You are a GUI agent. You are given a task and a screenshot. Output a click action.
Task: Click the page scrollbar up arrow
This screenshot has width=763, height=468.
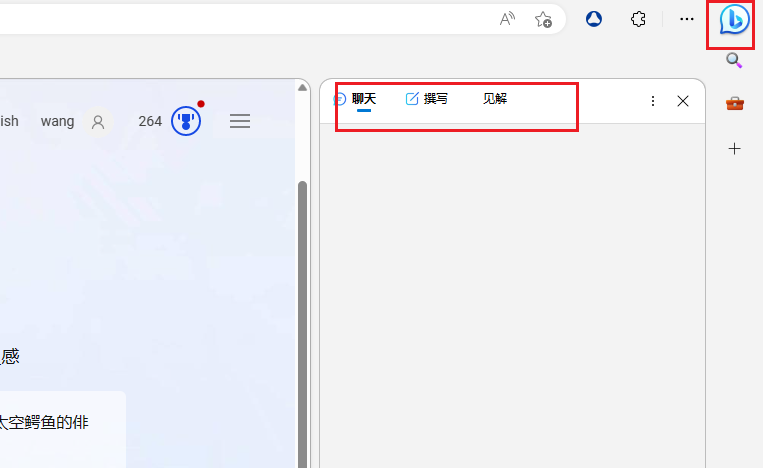(302, 88)
